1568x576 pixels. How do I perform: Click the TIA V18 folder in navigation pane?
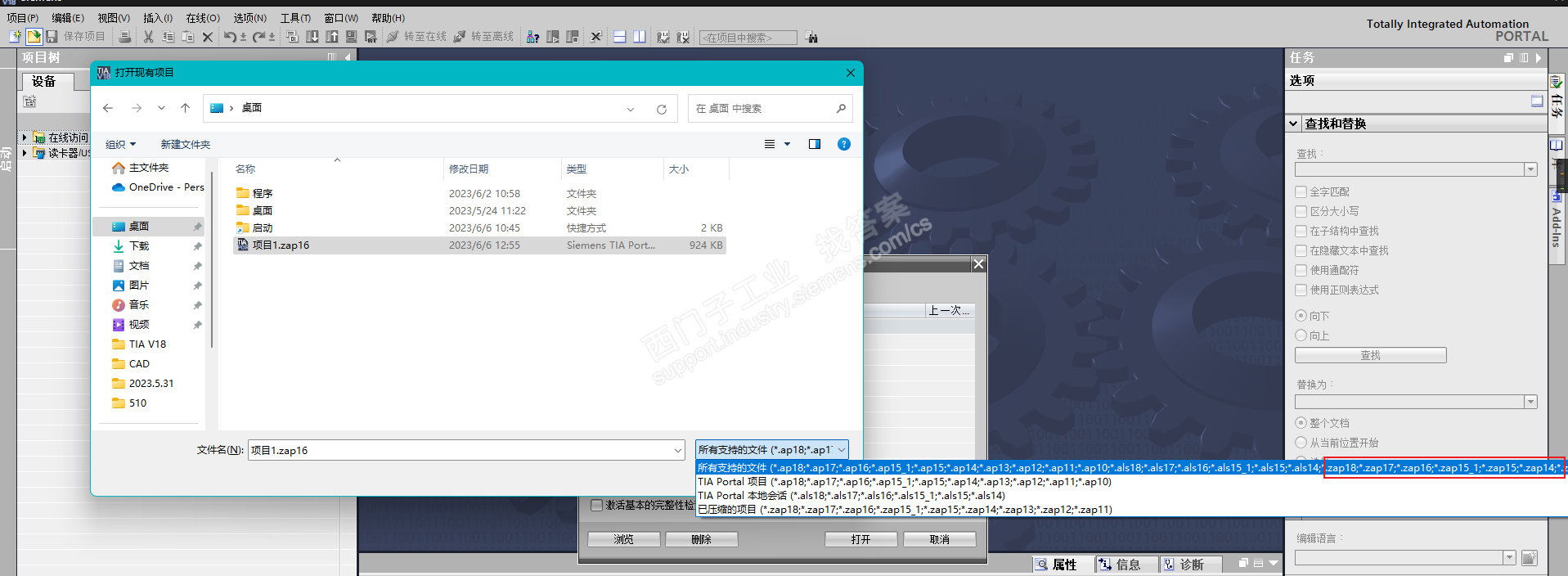coord(147,344)
